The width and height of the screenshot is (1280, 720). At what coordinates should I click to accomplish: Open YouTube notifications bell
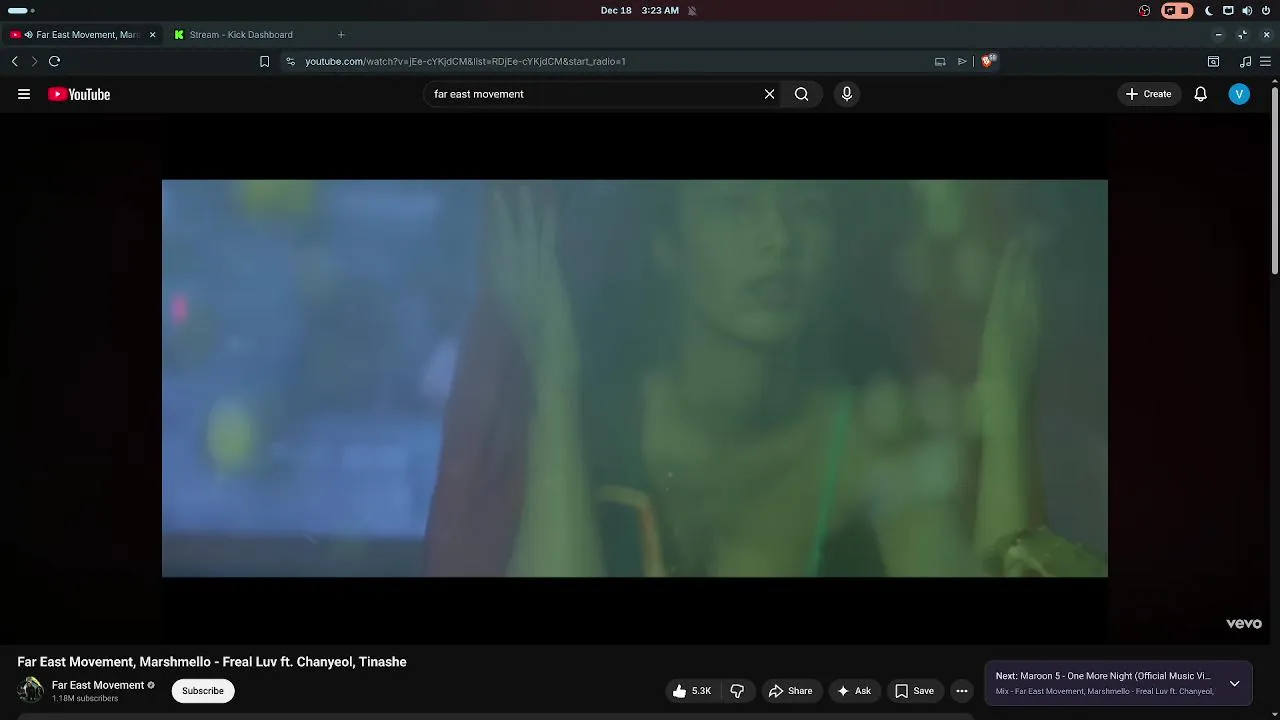tap(1201, 94)
